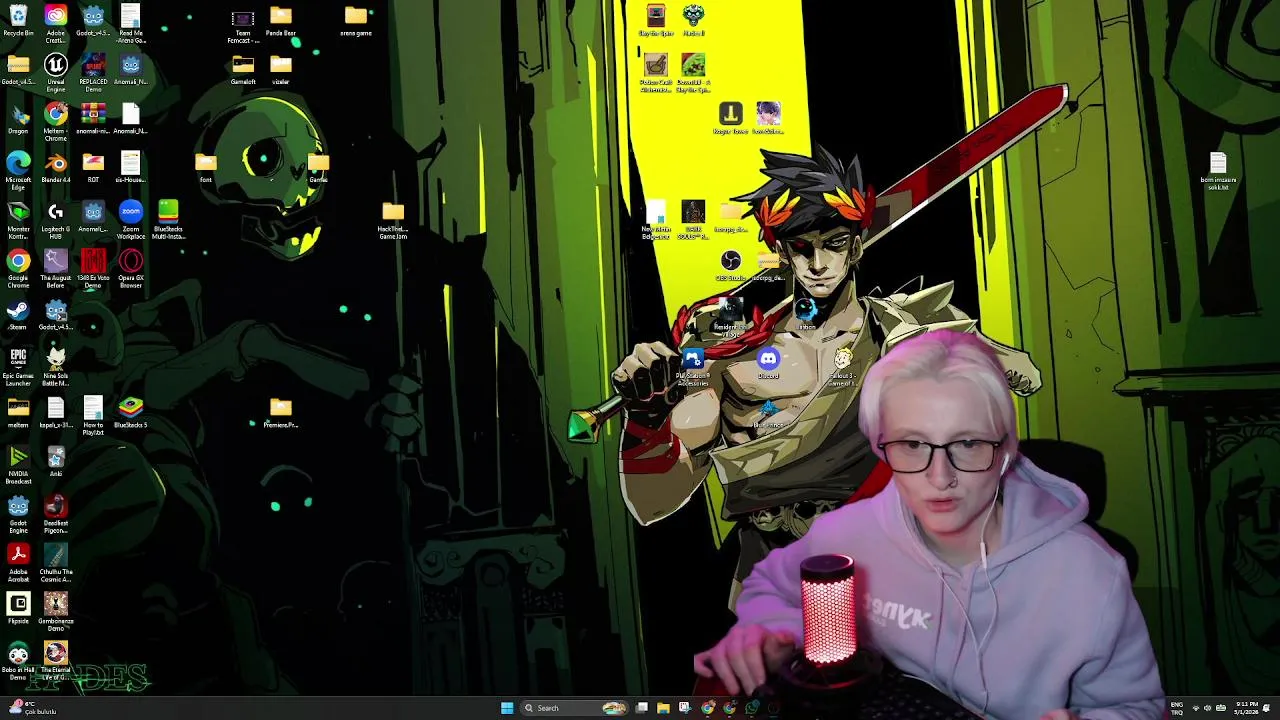Viewport: 1280px width, 720px height.
Task: Open File Explorer from the taskbar
Action: 663,708
